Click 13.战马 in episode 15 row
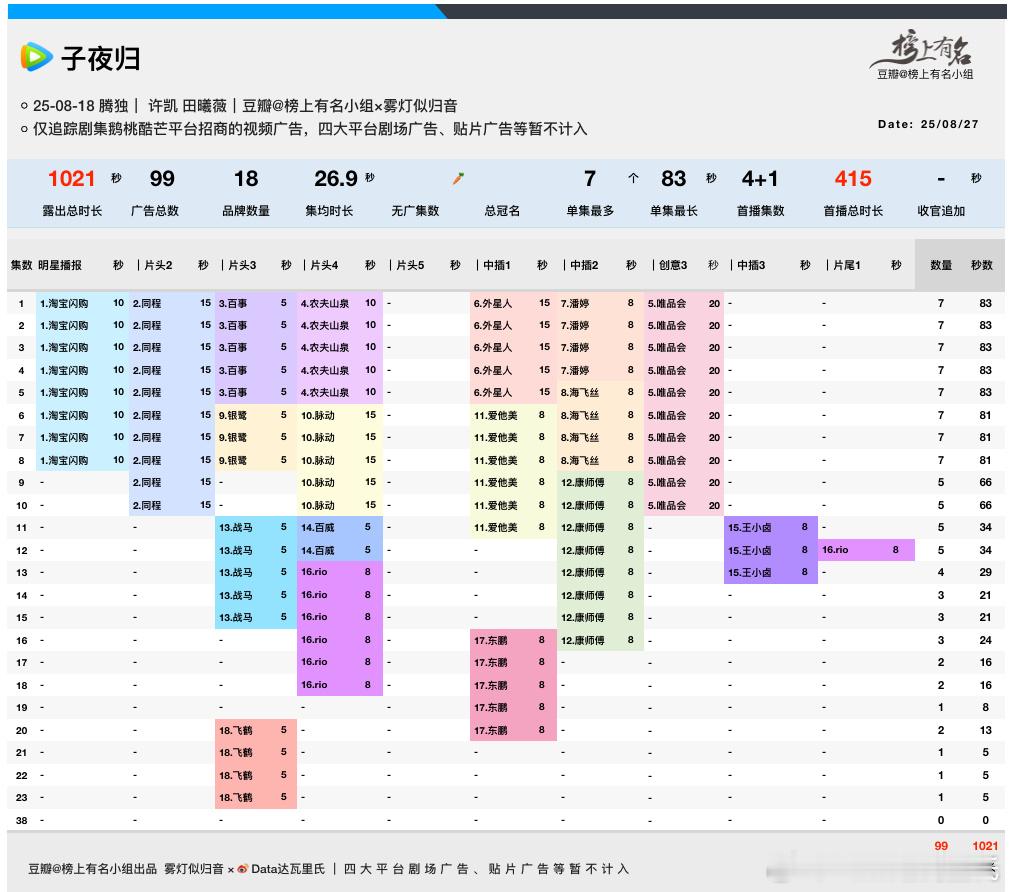Viewport: 1009px width, 892px height. coord(236,618)
